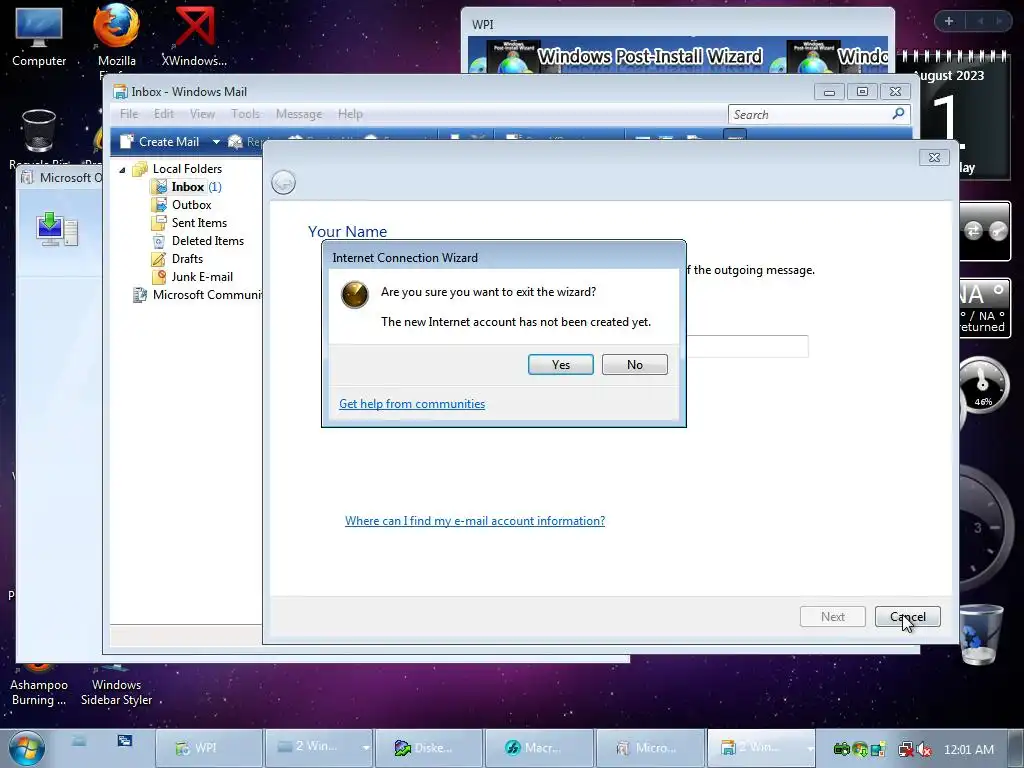Click the Deleted Items recycle icon
Viewport: 1024px width, 768px height.
point(159,241)
